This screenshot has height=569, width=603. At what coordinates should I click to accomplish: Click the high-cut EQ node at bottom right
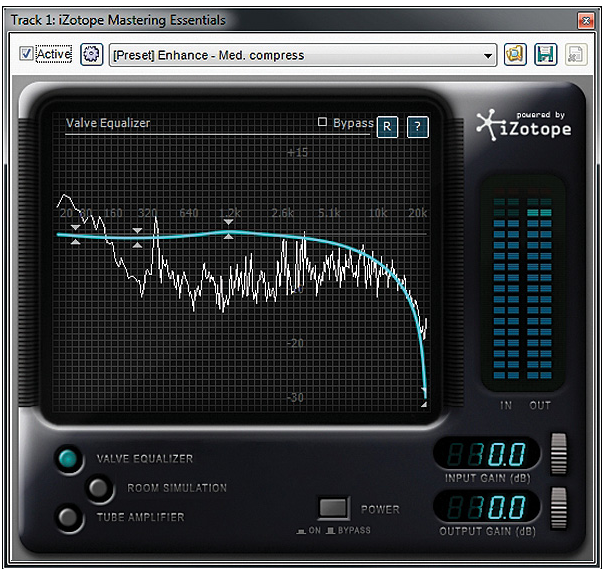(x=424, y=398)
